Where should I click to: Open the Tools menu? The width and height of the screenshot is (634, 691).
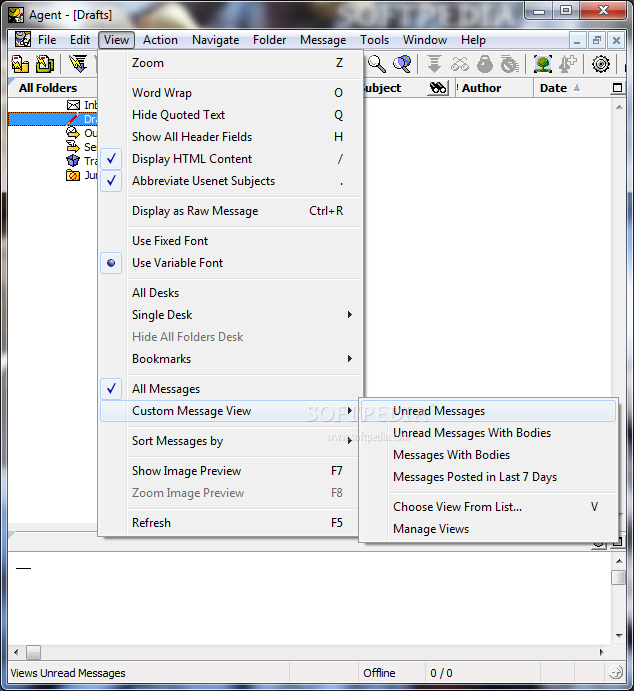(x=374, y=40)
